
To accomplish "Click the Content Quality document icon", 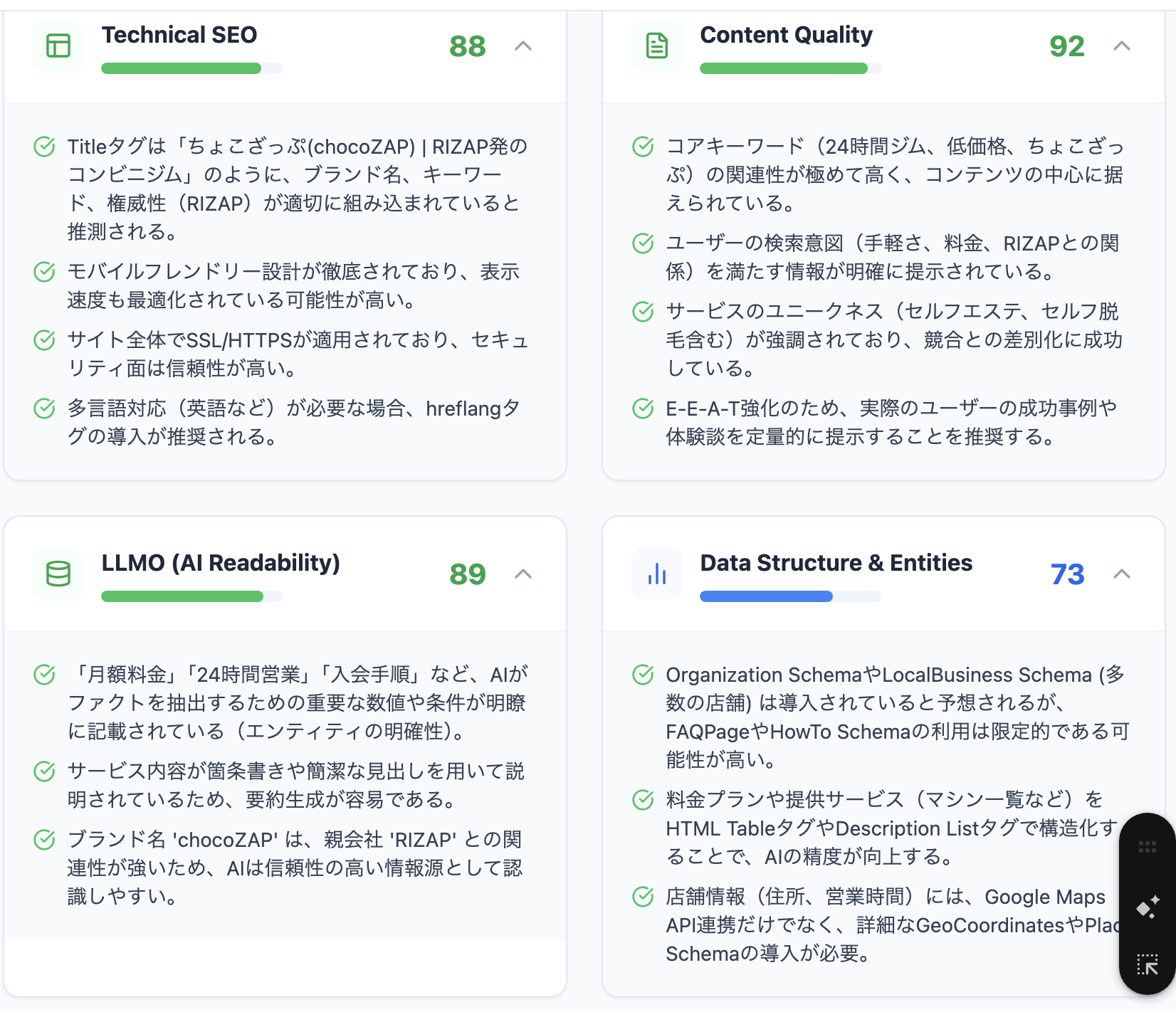I will [656, 46].
